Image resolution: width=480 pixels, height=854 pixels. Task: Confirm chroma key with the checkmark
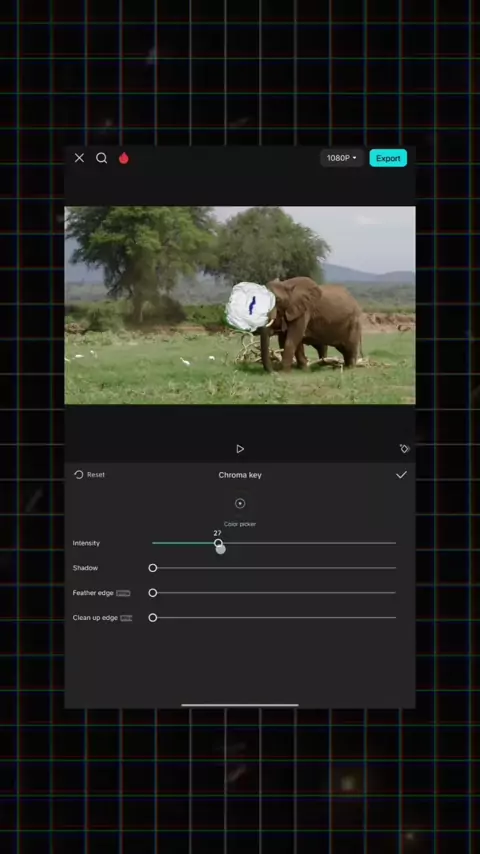click(401, 475)
